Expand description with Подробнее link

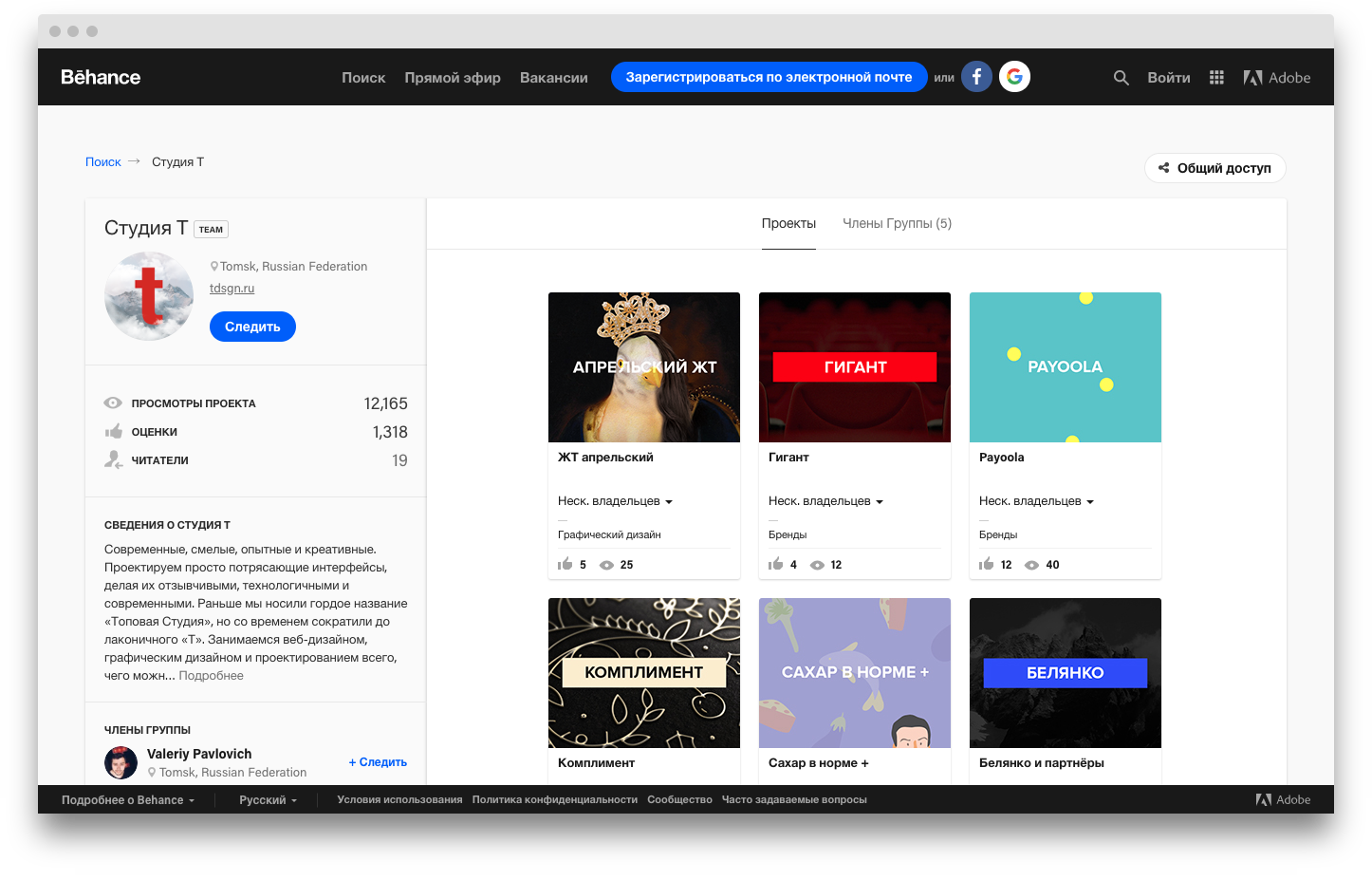click(x=212, y=676)
